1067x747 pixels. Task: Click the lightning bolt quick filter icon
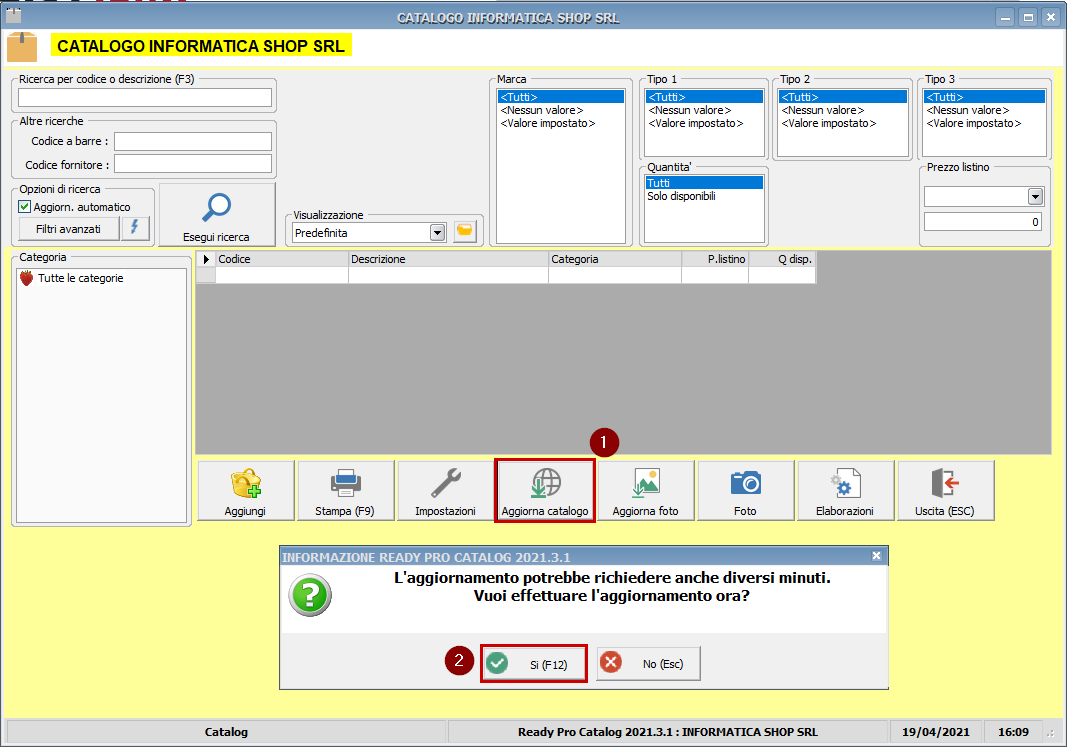(135, 228)
